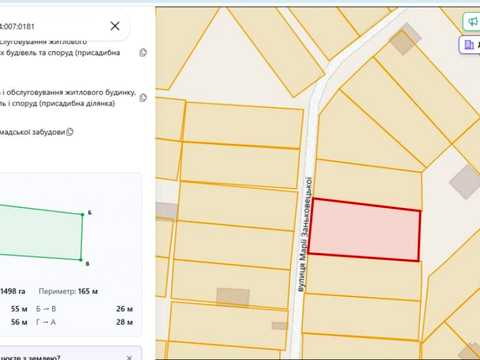Click side length '56 м'

point(19,322)
